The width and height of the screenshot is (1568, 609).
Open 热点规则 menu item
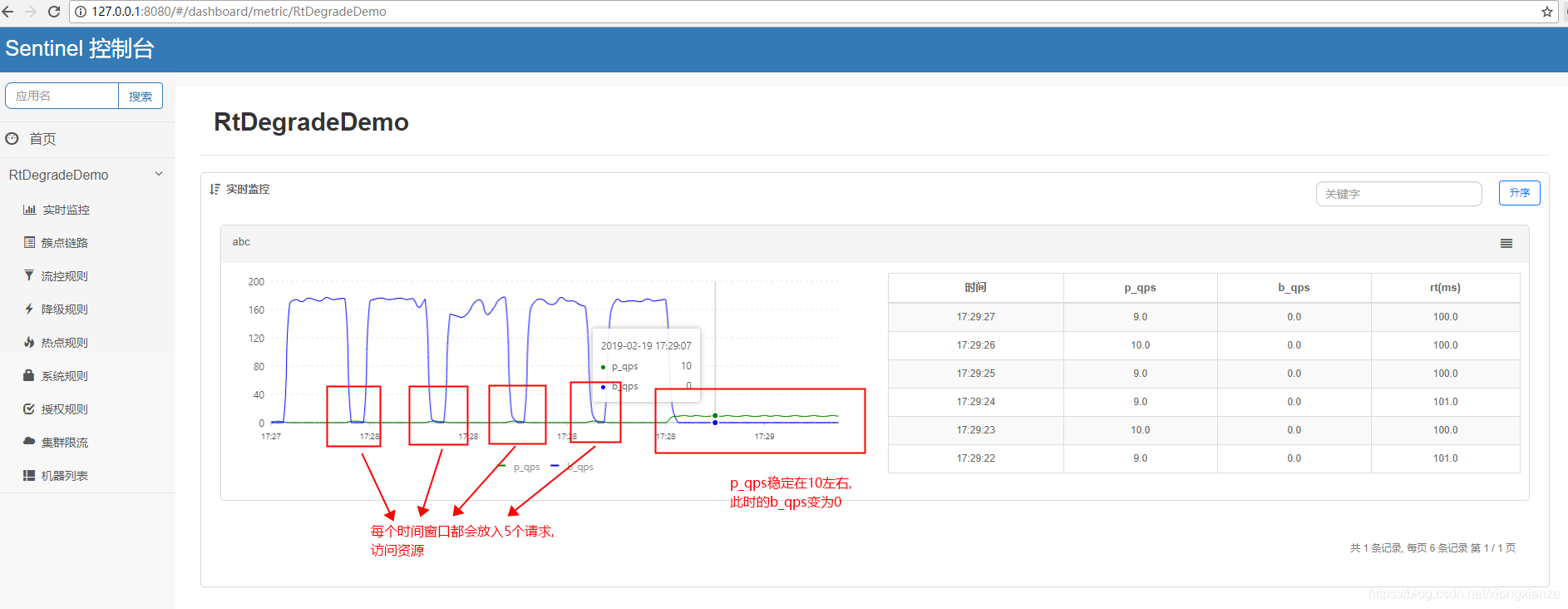(x=64, y=343)
